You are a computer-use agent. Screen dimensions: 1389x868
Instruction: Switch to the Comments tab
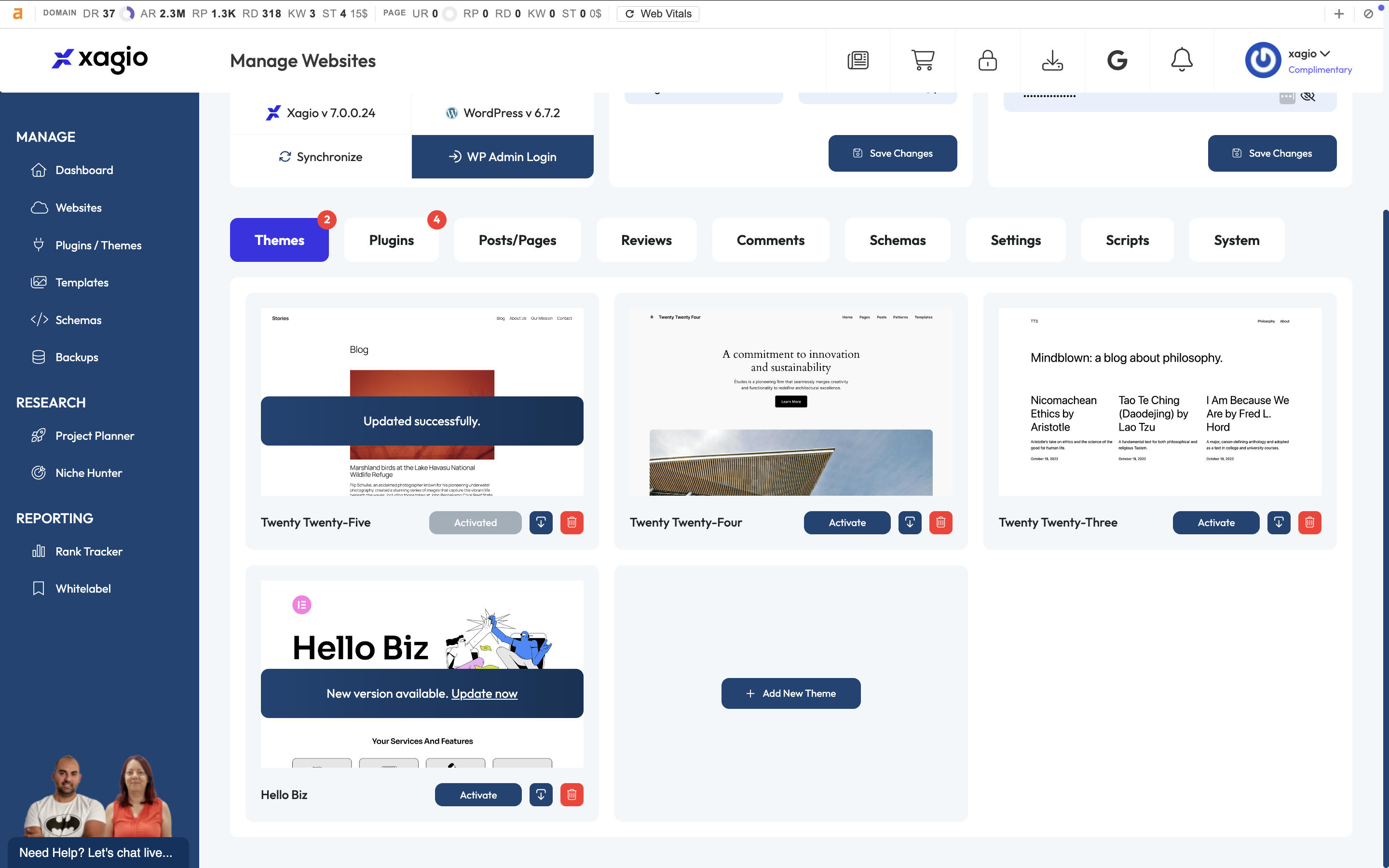click(770, 240)
